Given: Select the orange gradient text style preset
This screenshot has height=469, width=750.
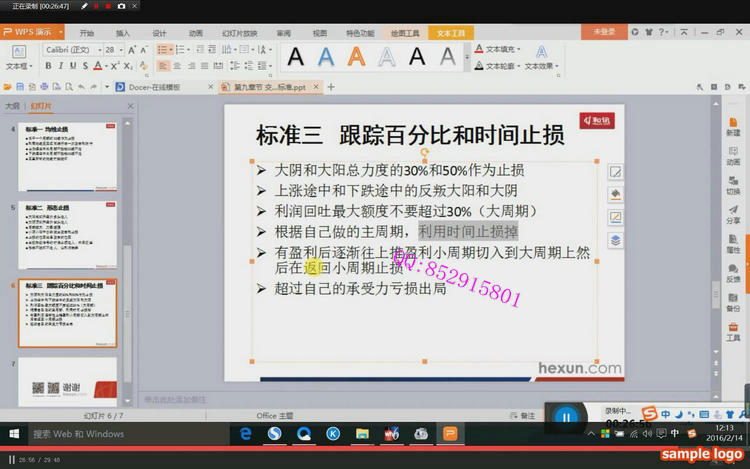Looking at the screenshot, I should click(356, 57).
